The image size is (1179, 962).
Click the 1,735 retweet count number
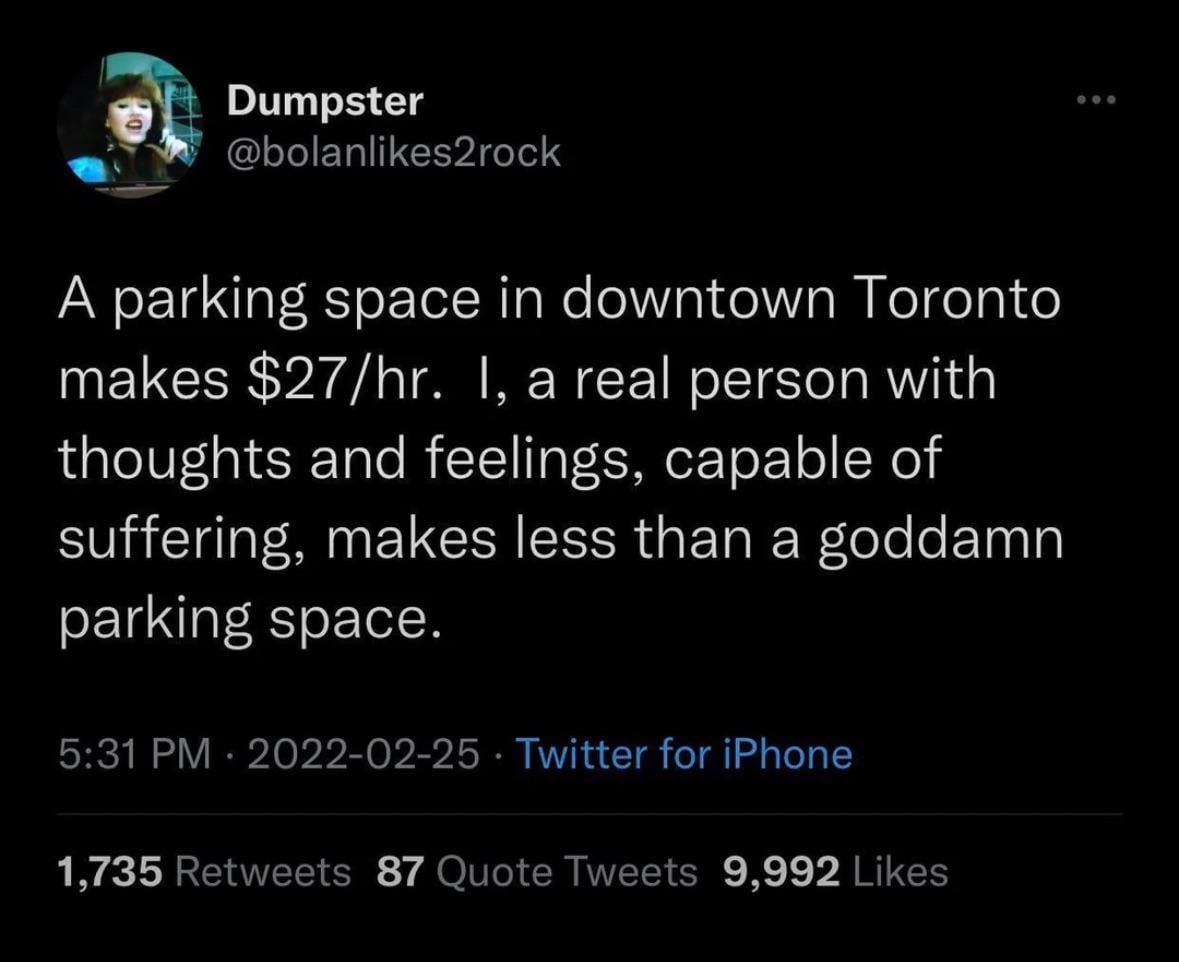click(109, 871)
